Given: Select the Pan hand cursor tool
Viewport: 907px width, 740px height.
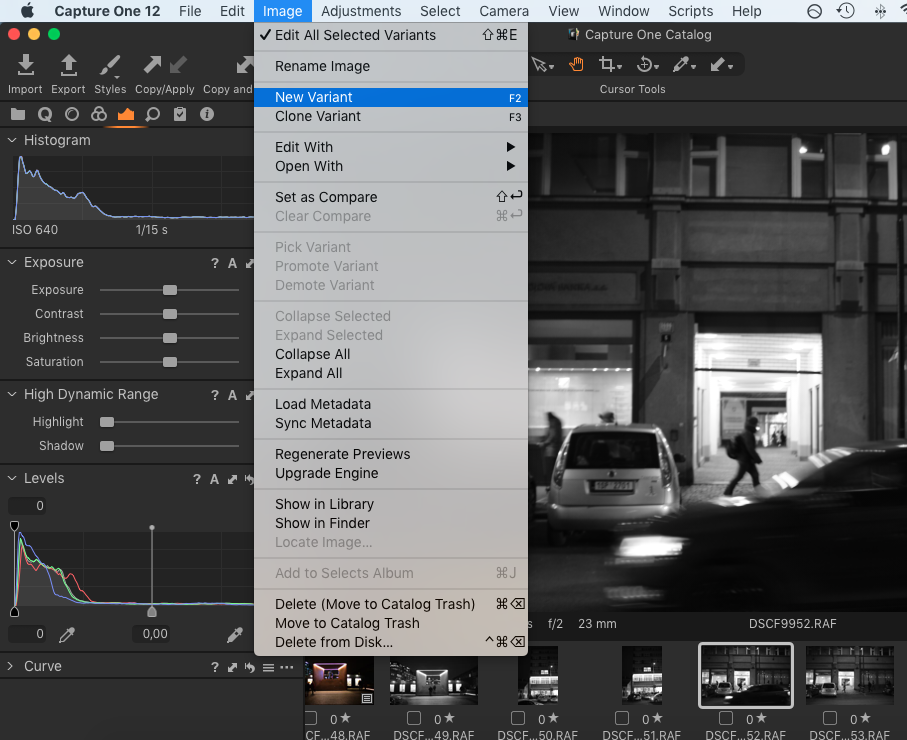Looking at the screenshot, I should pyautogui.click(x=576, y=65).
